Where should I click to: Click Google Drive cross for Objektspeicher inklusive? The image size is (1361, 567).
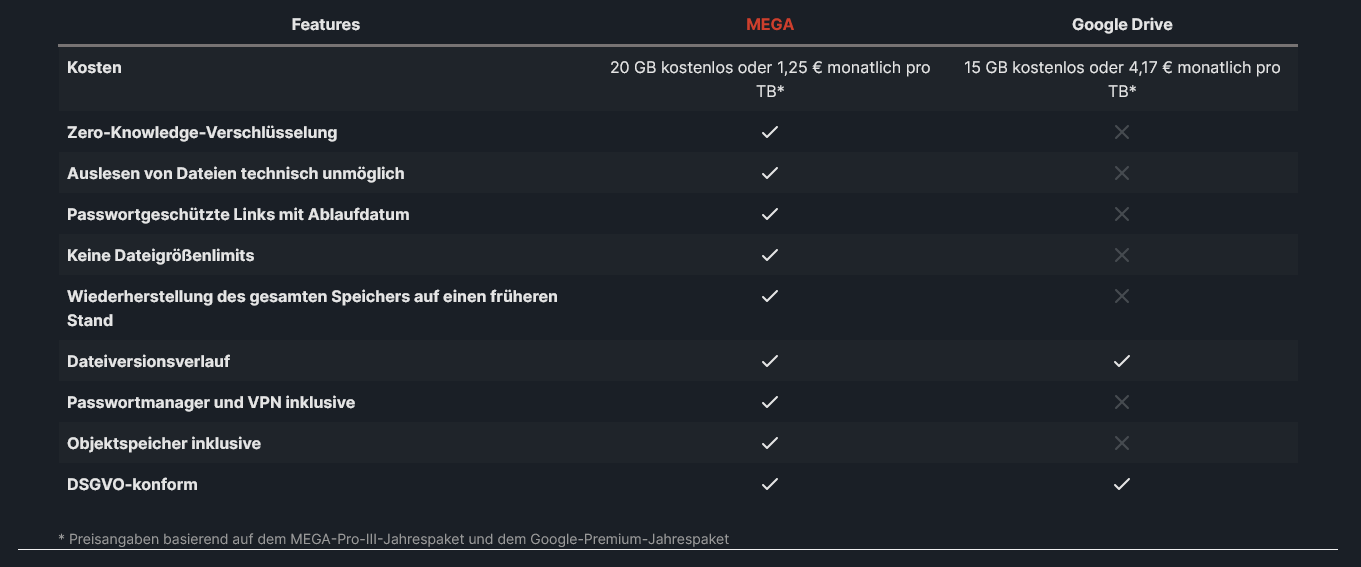point(1122,443)
